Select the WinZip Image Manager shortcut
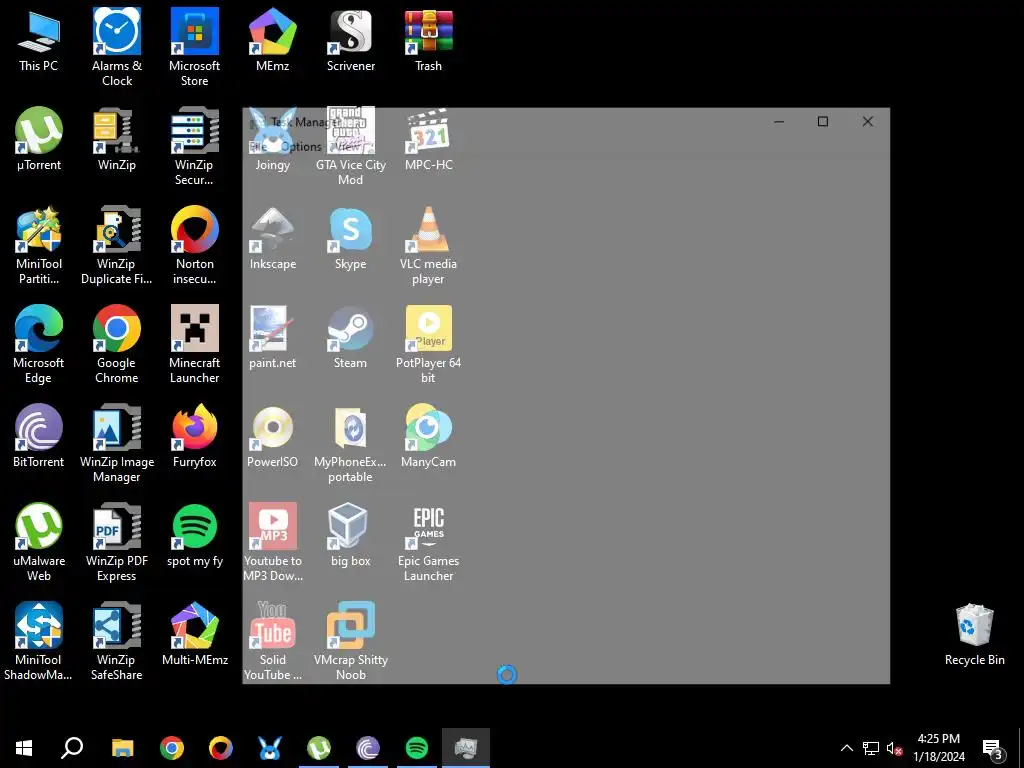 click(117, 443)
